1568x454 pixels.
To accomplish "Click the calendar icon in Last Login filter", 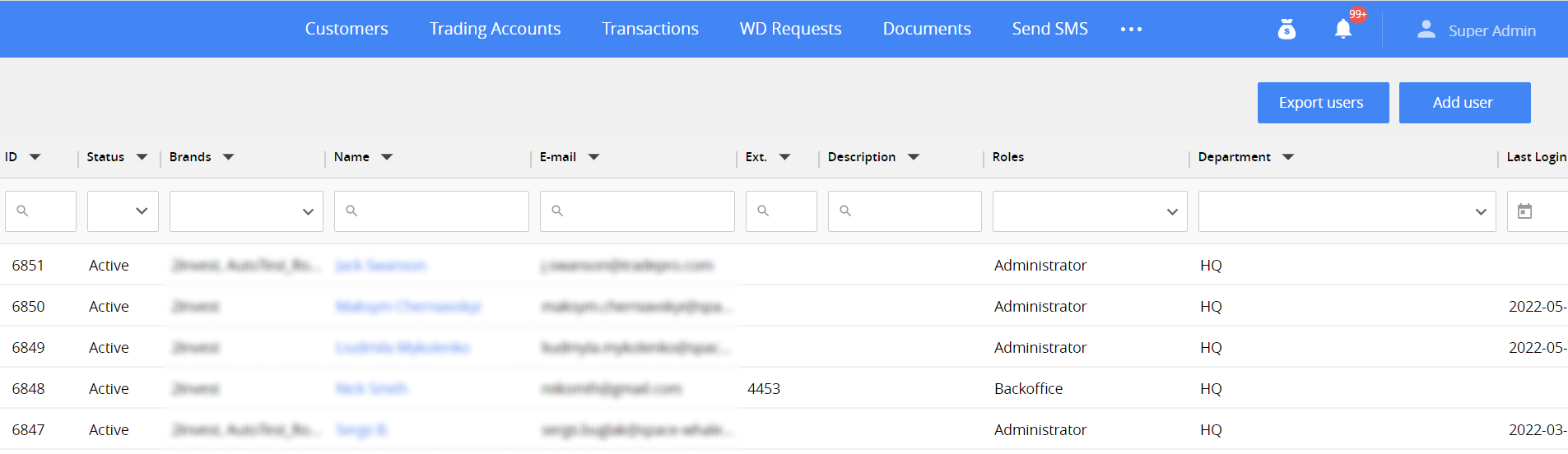I will (x=1524, y=211).
